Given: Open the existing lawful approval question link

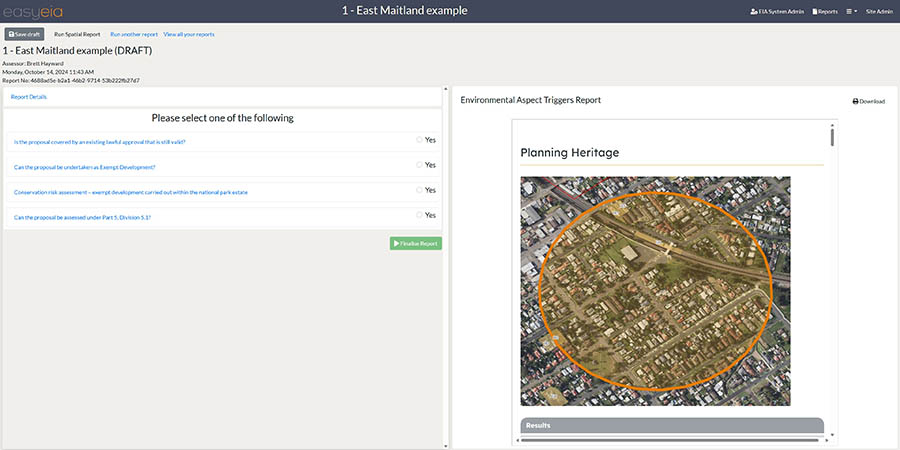Looking at the screenshot, I should (x=99, y=142).
